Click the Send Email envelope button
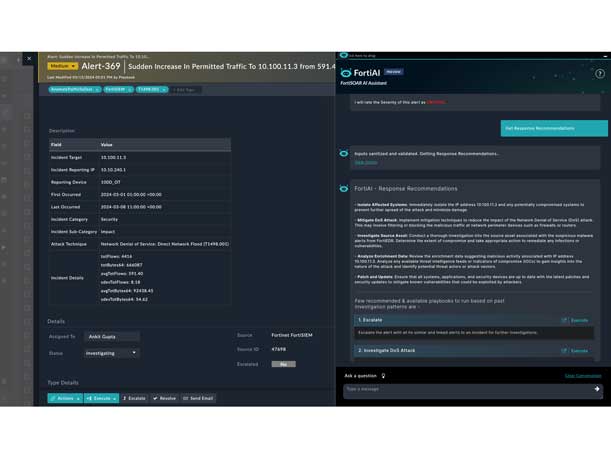611x458 pixels. [198, 398]
